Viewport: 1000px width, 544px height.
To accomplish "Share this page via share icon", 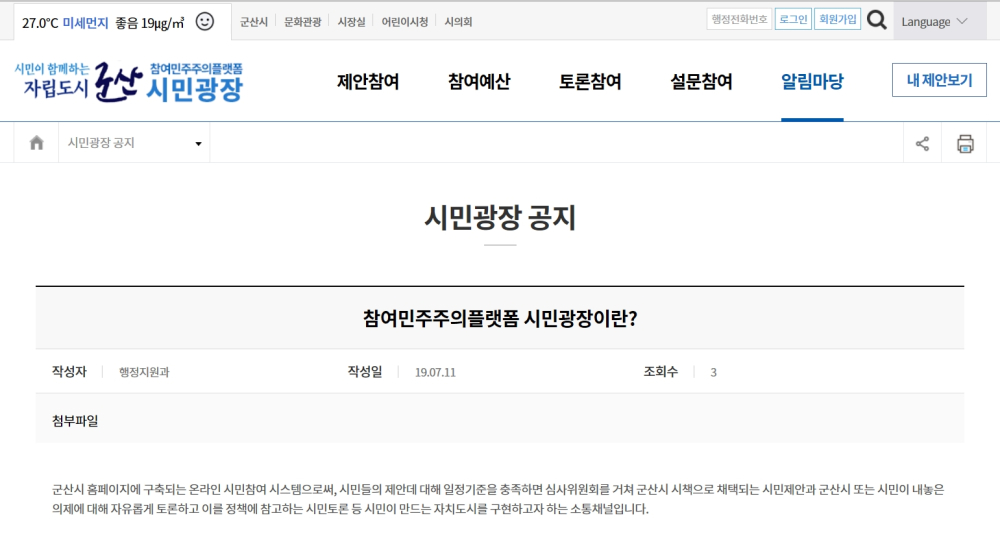I will point(922,143).
